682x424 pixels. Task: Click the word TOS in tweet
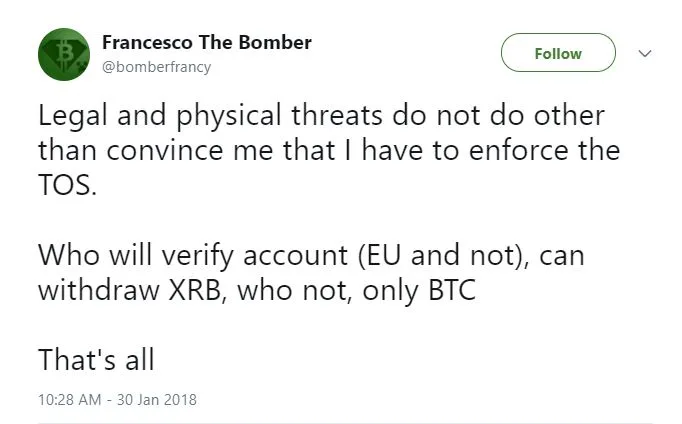[65, 184]
